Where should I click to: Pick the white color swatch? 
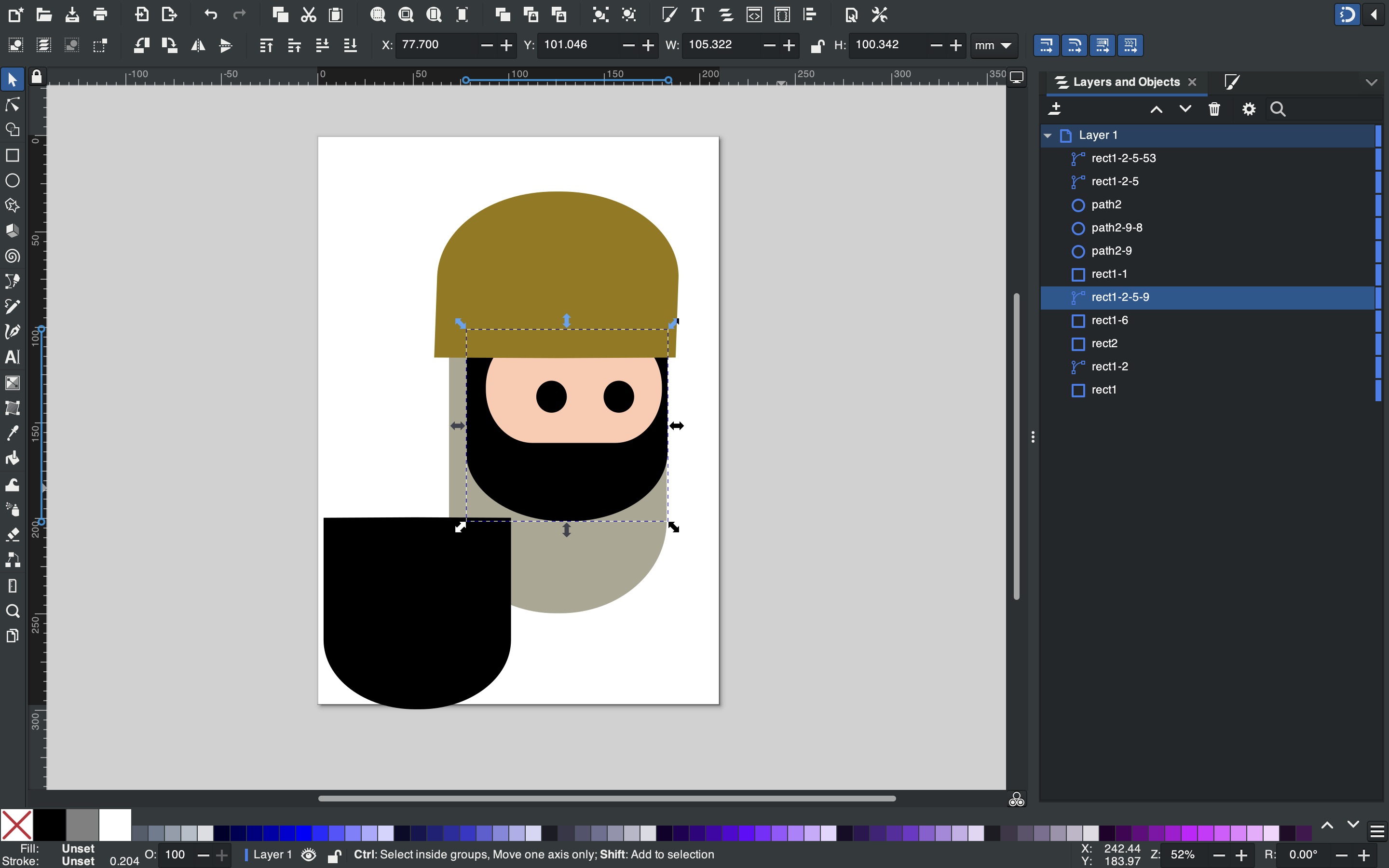coord(115,826)
